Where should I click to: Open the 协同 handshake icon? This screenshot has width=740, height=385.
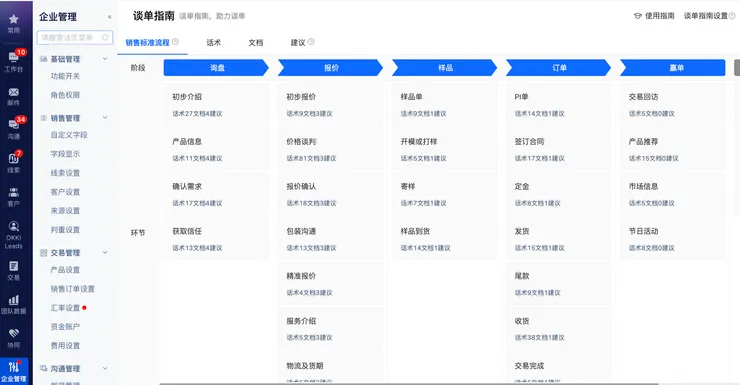(x=14, y=333)
